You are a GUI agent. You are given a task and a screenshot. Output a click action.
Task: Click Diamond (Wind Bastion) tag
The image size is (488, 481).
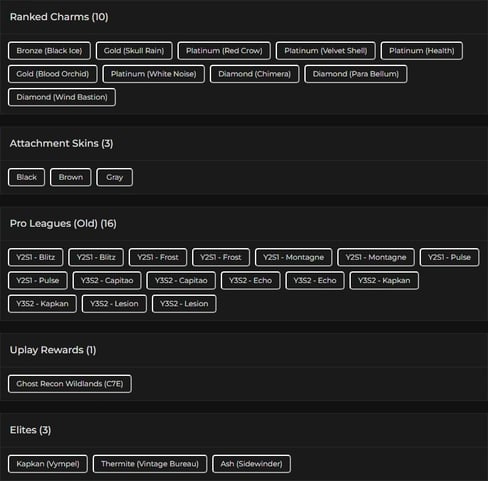[x=62, y=97]
